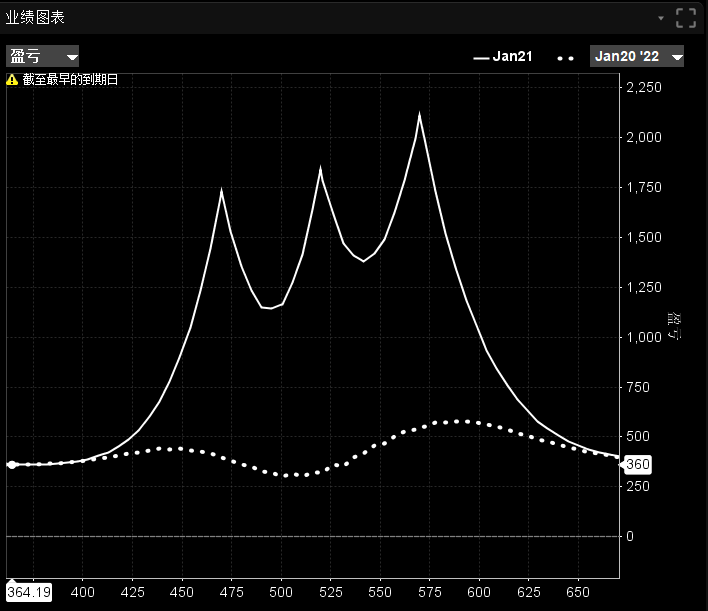708x611 pixels.
Task: Click the 575 x-axis label
Action: click(x=429, y=592)
